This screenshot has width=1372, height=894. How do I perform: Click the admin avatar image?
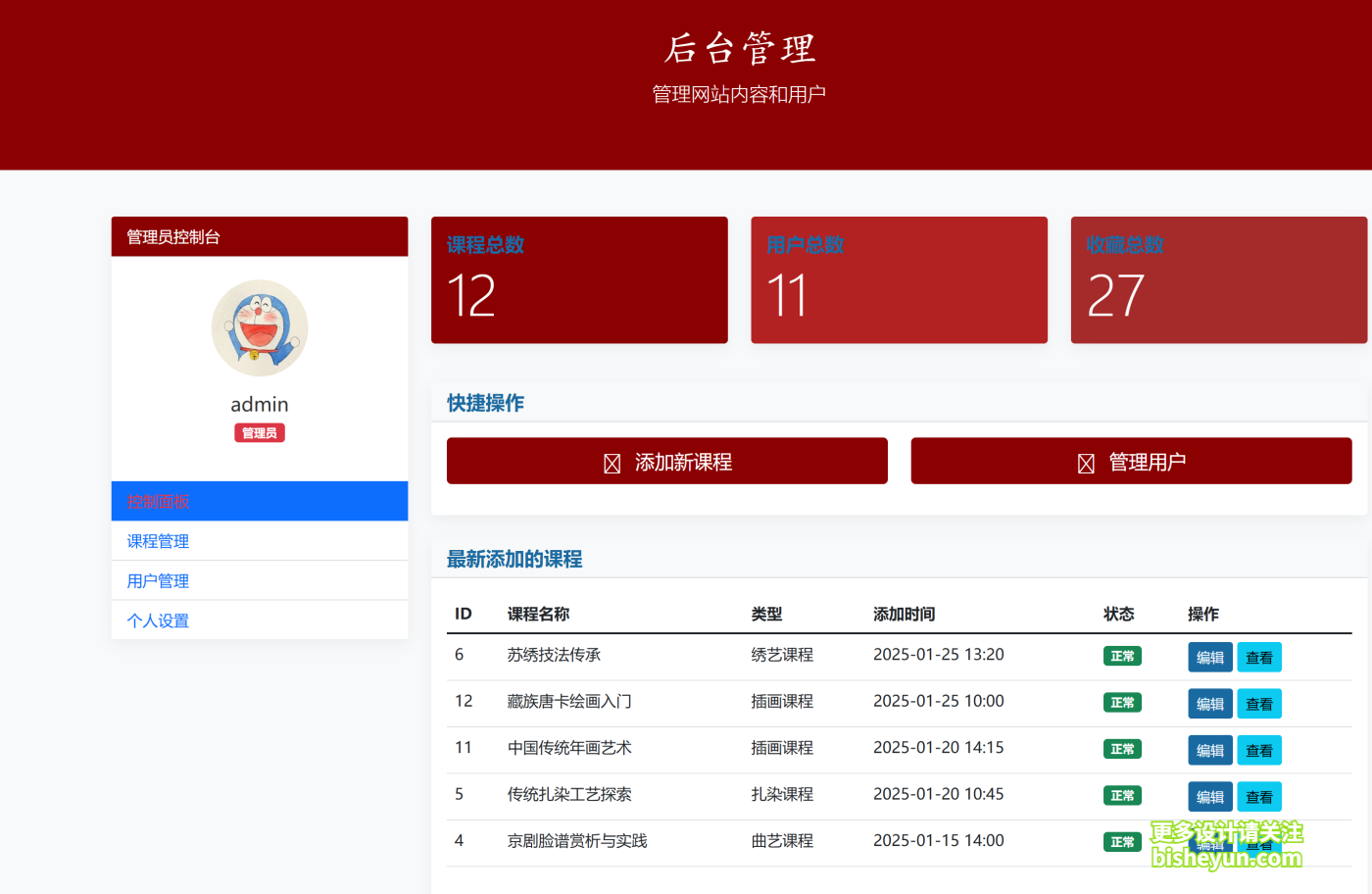(x=259, y=328)
